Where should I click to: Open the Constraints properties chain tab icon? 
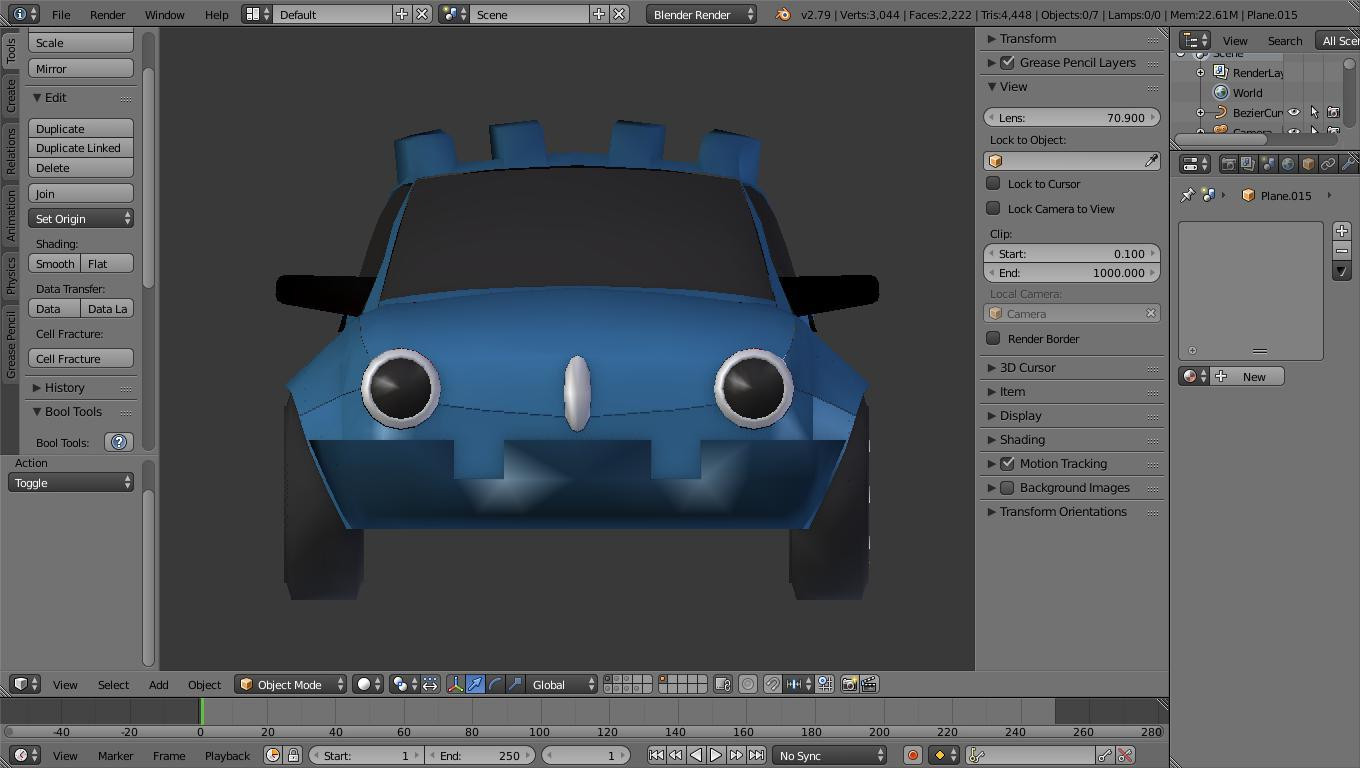(x=1328, y=164)
